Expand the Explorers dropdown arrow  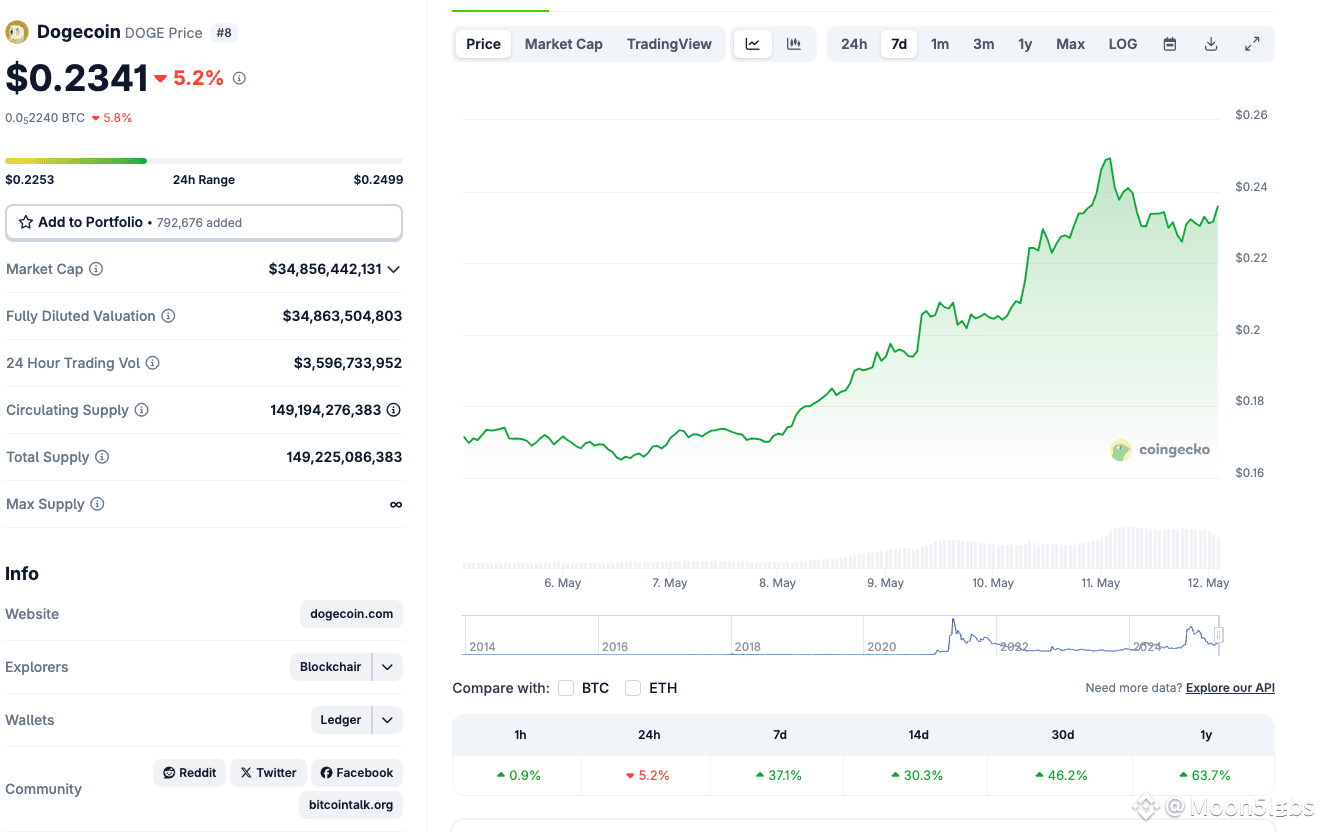pyautogui.click(x=388, y=667)
